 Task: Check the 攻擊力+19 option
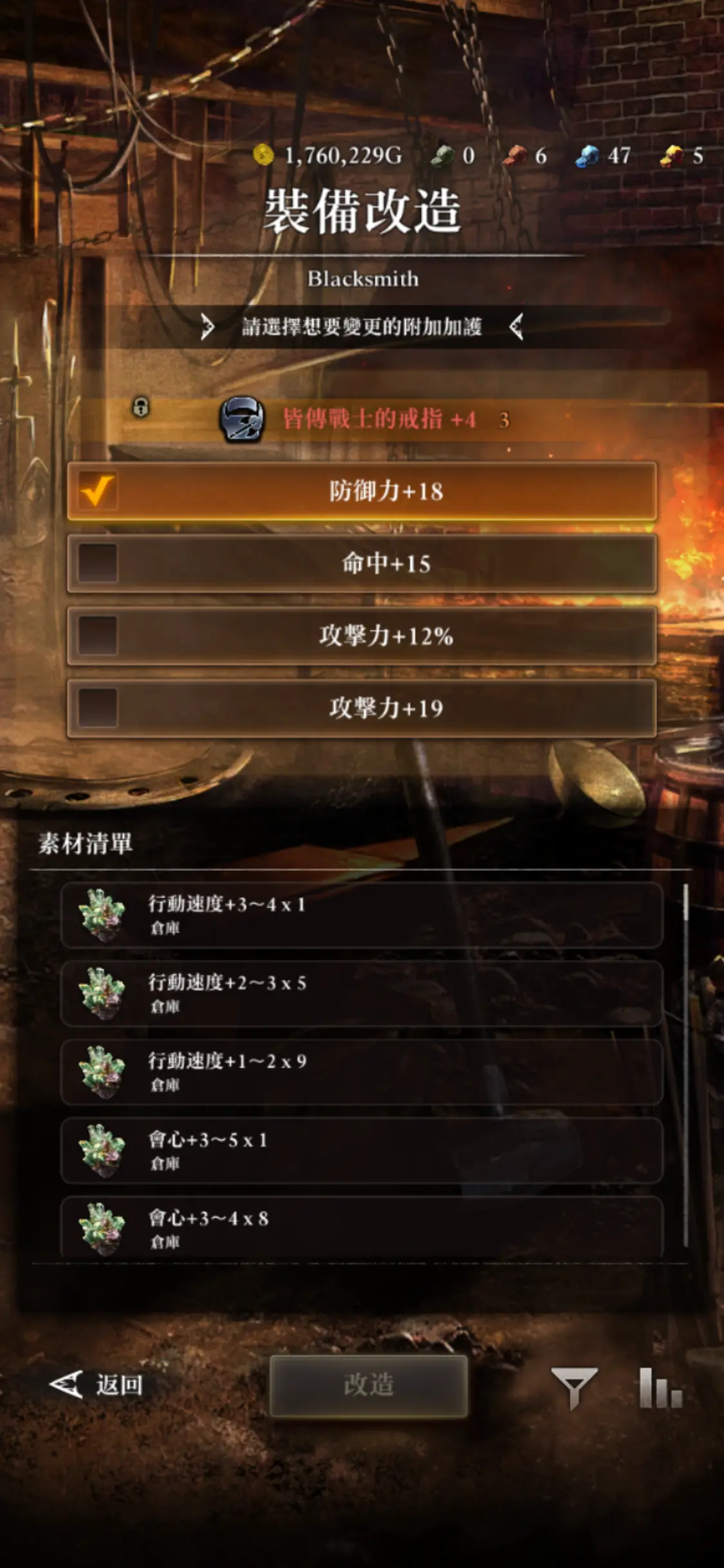362,708
